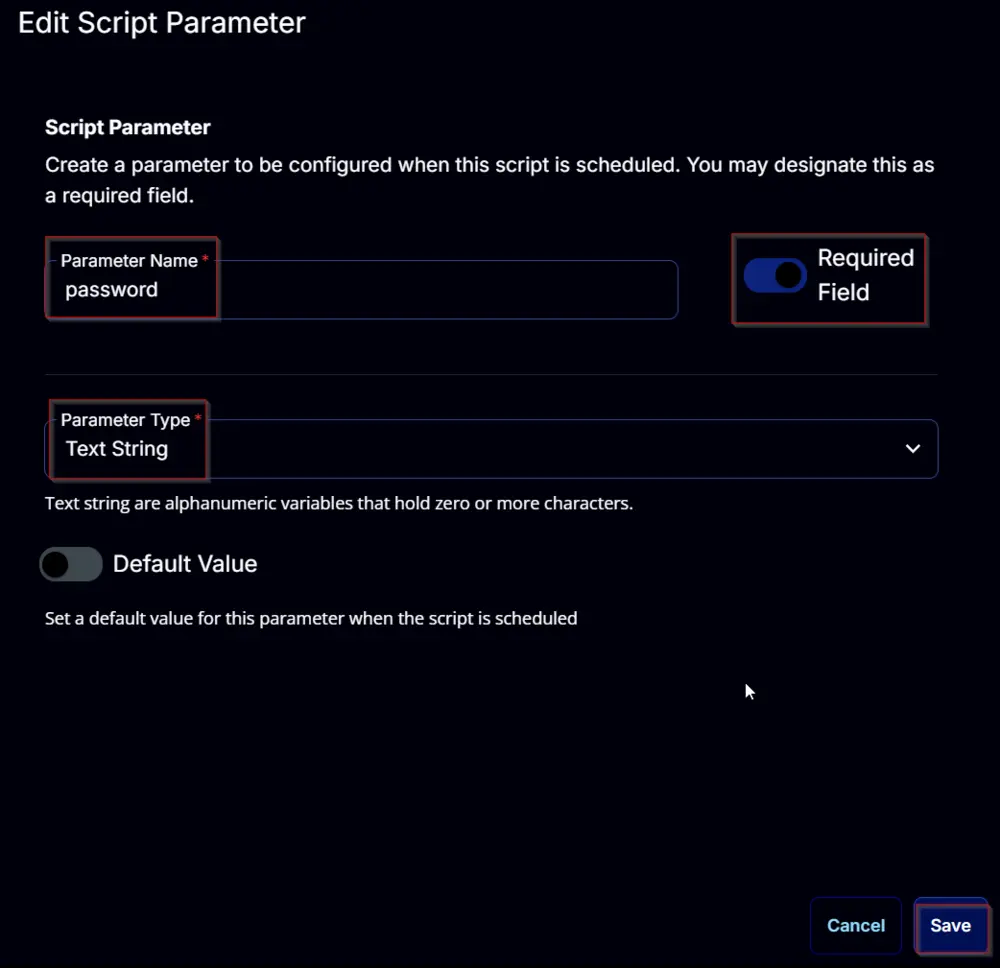
Task: Click the 'Script Parameter' section heading
Action: 128,127
